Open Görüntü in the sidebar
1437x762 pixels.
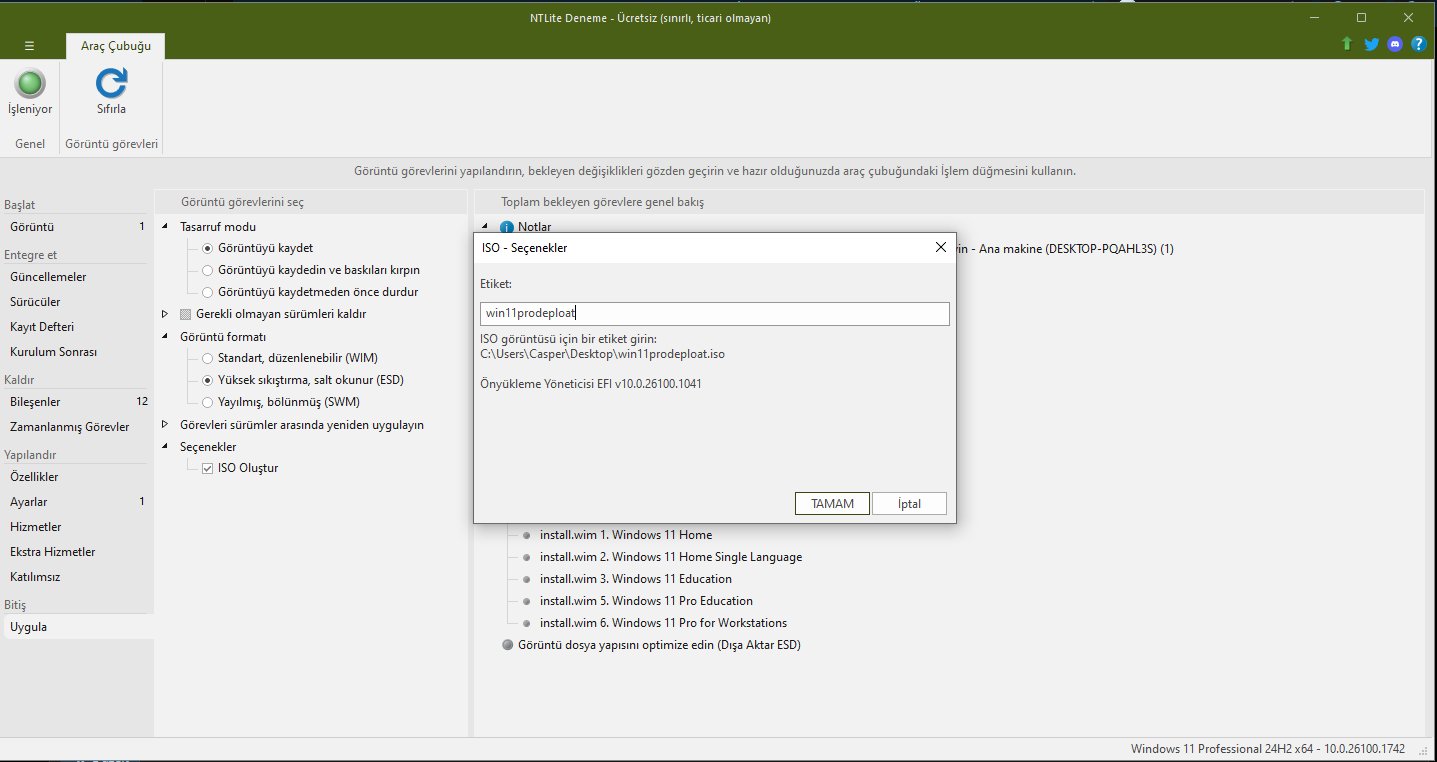coord(77,227)
